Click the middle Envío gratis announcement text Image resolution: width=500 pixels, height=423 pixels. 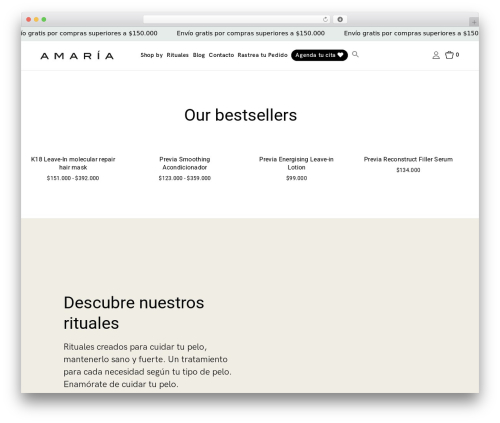pos(251,33)
